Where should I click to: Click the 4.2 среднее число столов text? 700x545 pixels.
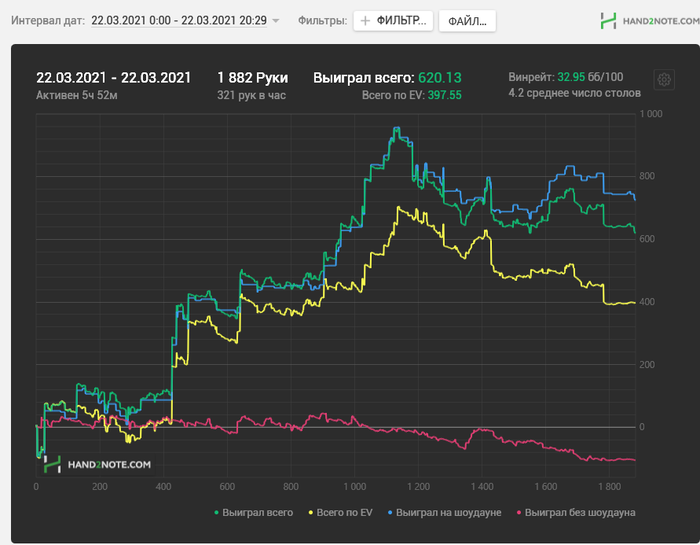click(x=575, y=93)
